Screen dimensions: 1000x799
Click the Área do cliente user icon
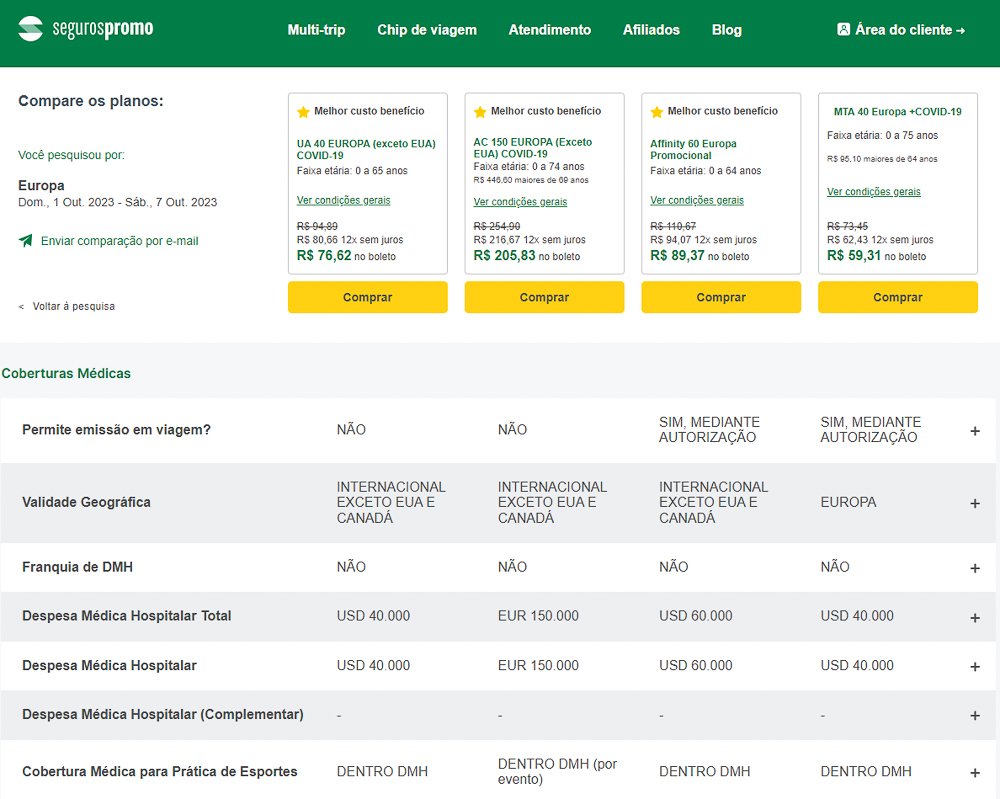[x=843, y=30]
